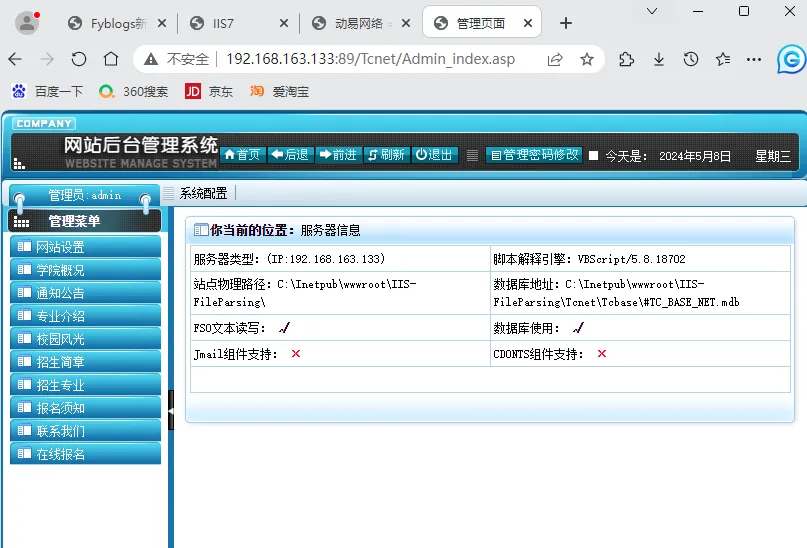
Task: Click the 后退 toolbar button
Action: (x=290, y=154)
